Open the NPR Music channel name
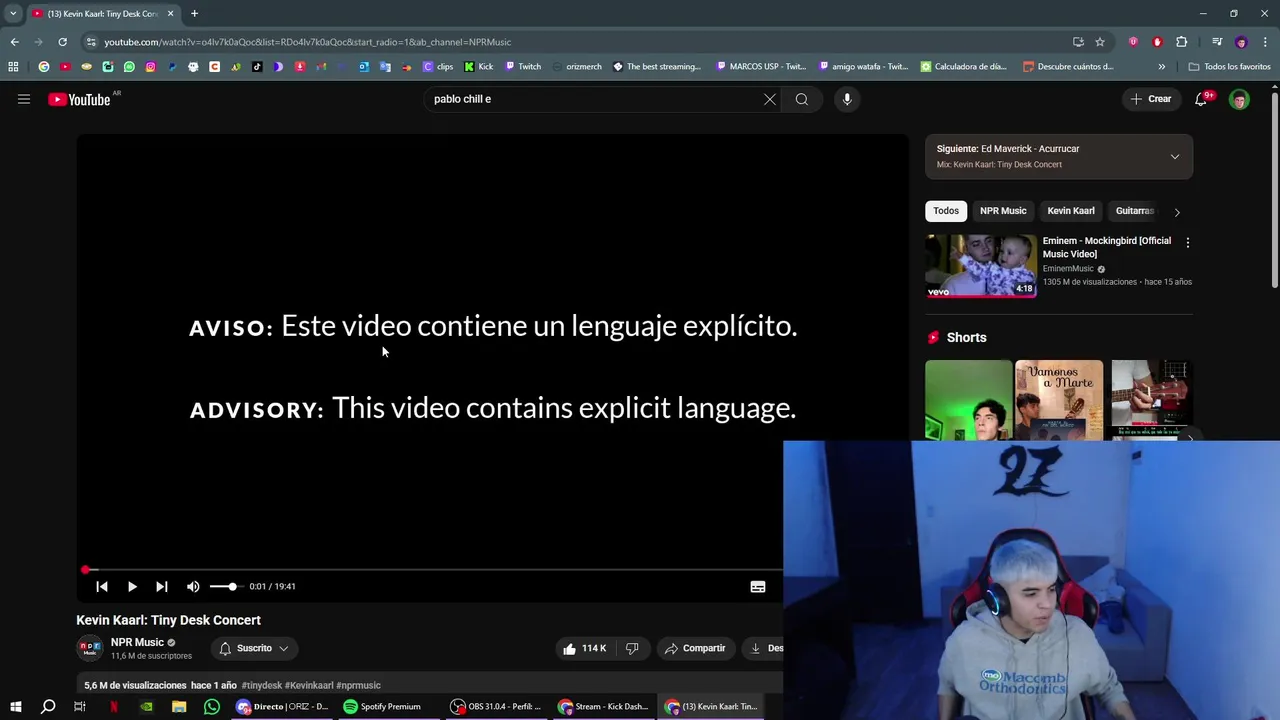Image resolution: width=1280 pixels, height=720 pixels. (x=137, y=642)
